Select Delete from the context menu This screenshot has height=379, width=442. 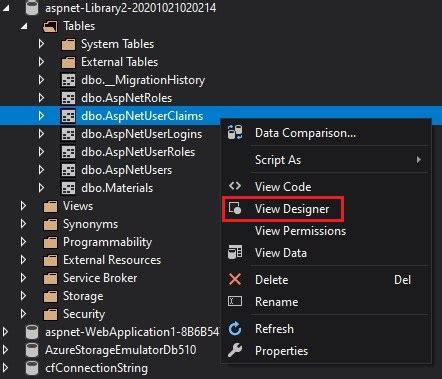(x=326, y=280)
